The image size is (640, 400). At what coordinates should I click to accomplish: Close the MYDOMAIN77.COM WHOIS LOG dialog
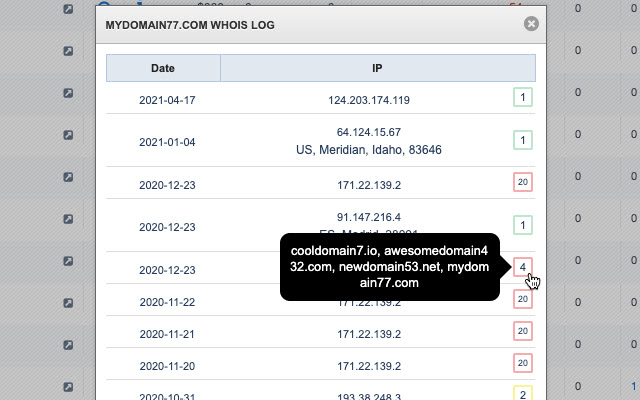tap(531, 24)
